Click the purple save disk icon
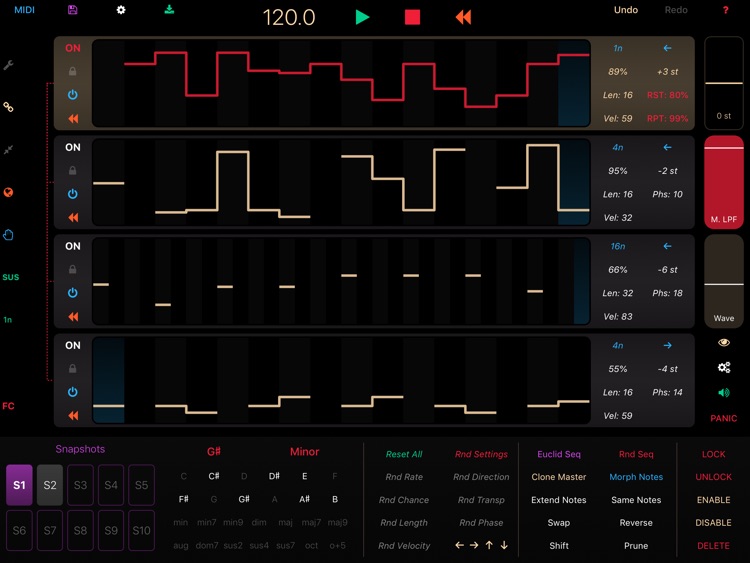 tap(73, 10)
